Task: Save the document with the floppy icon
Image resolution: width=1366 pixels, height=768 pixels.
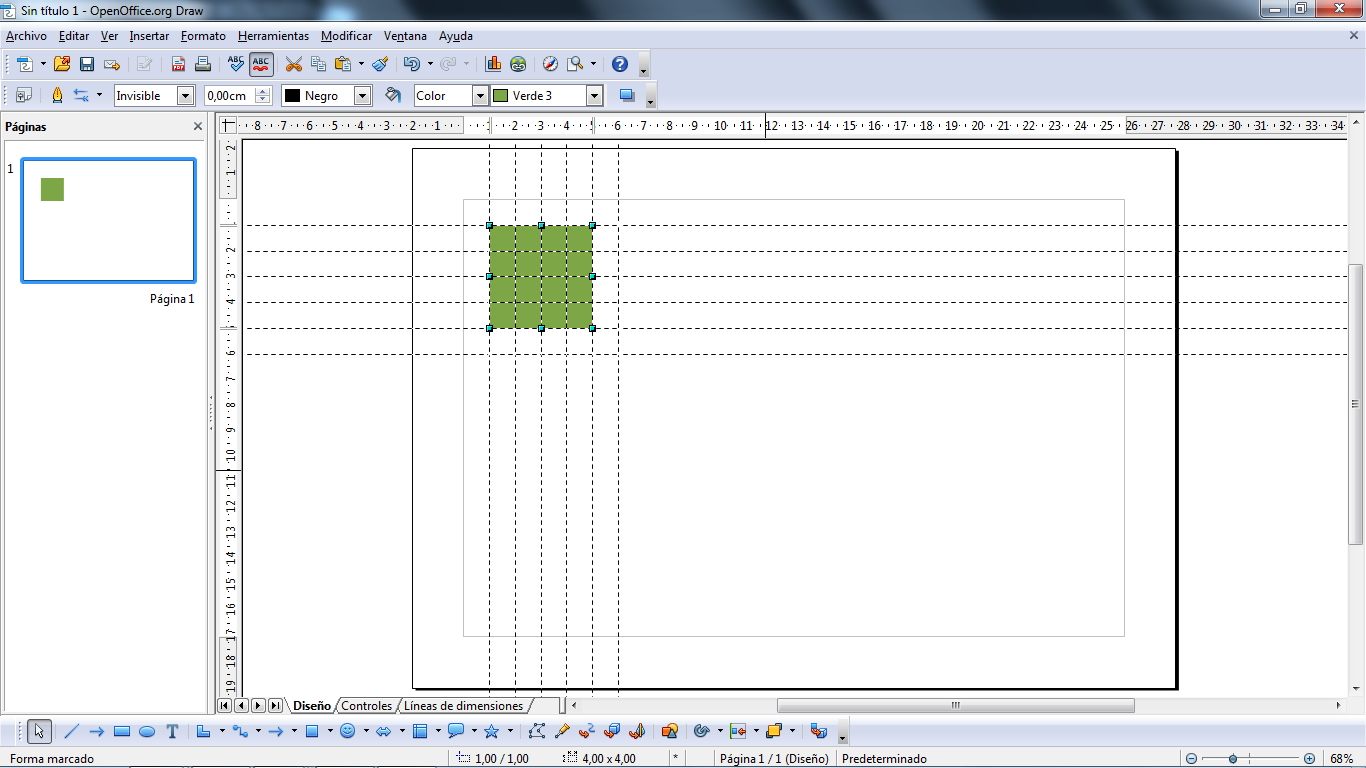Action: coord(87,64)
